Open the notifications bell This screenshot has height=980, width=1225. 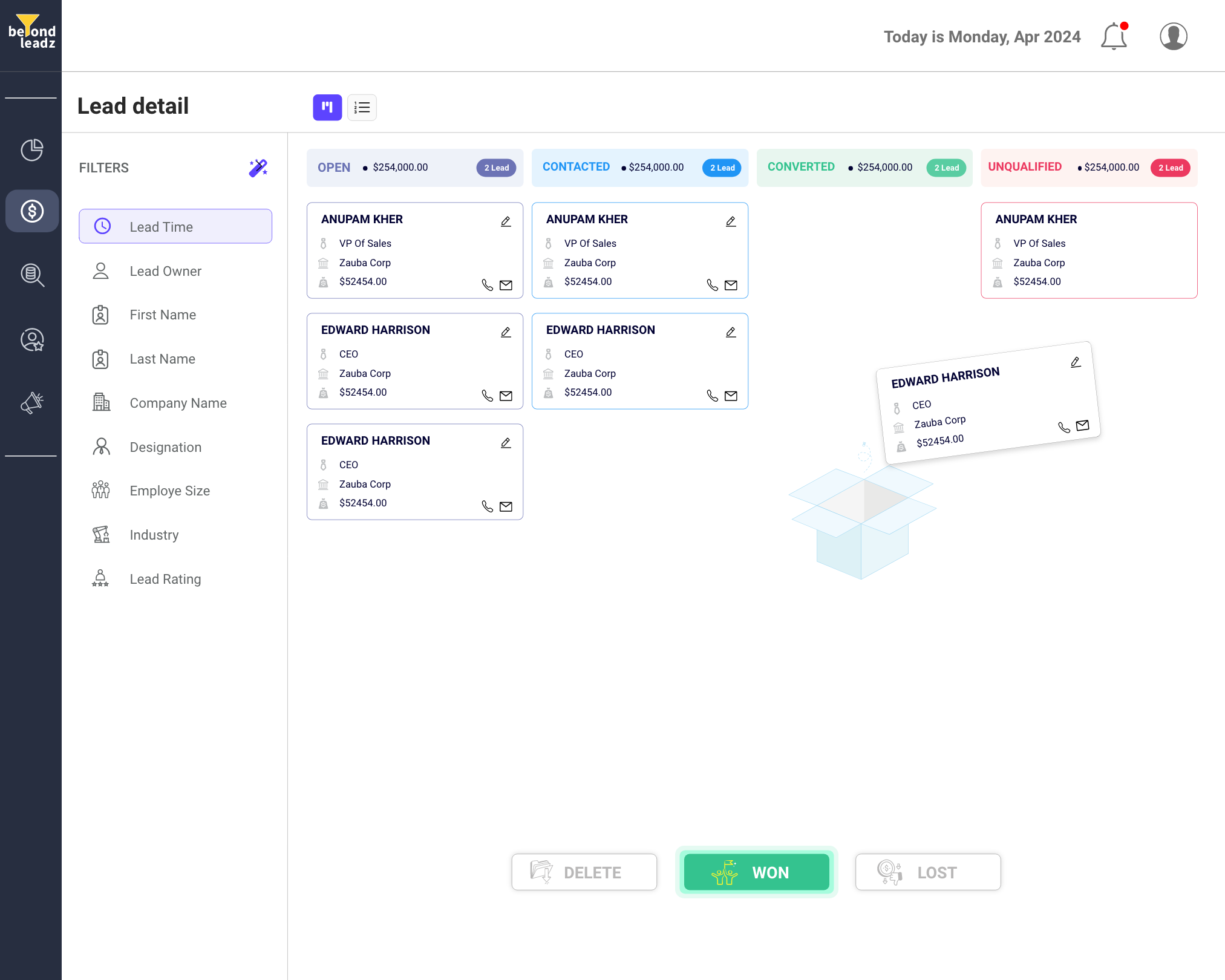click(1113, 37)
